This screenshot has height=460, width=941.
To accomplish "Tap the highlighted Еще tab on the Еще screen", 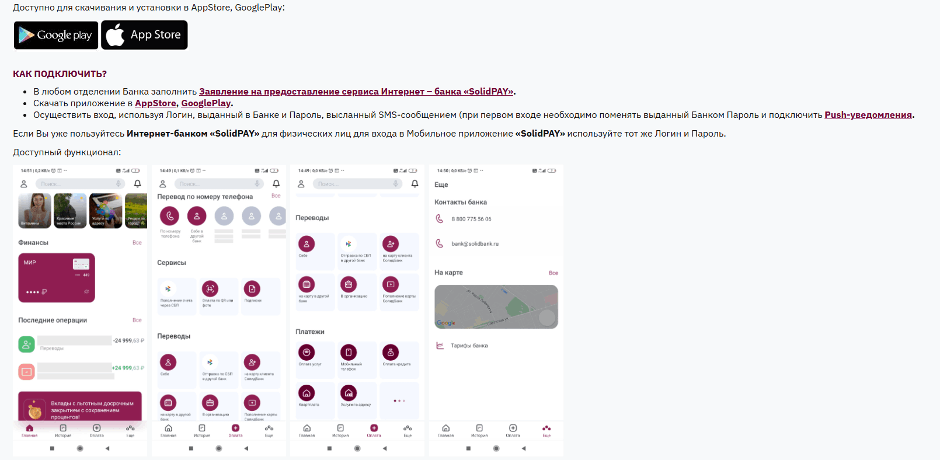I will 546,431.
